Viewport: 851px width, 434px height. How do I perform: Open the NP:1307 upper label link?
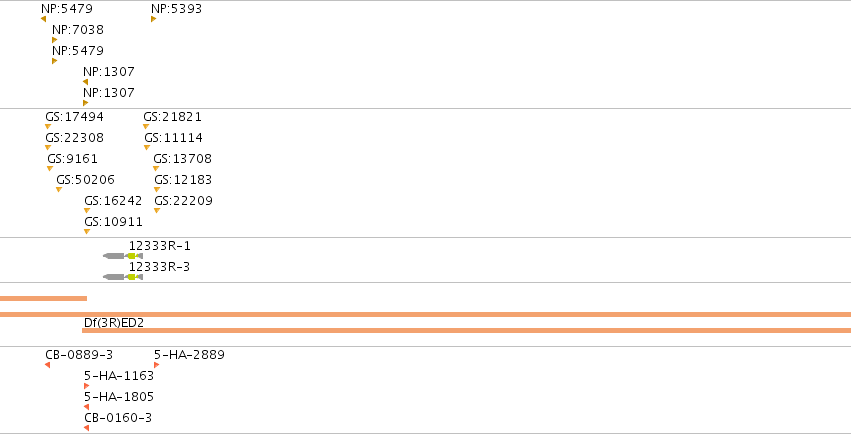[x=109, y=72]
